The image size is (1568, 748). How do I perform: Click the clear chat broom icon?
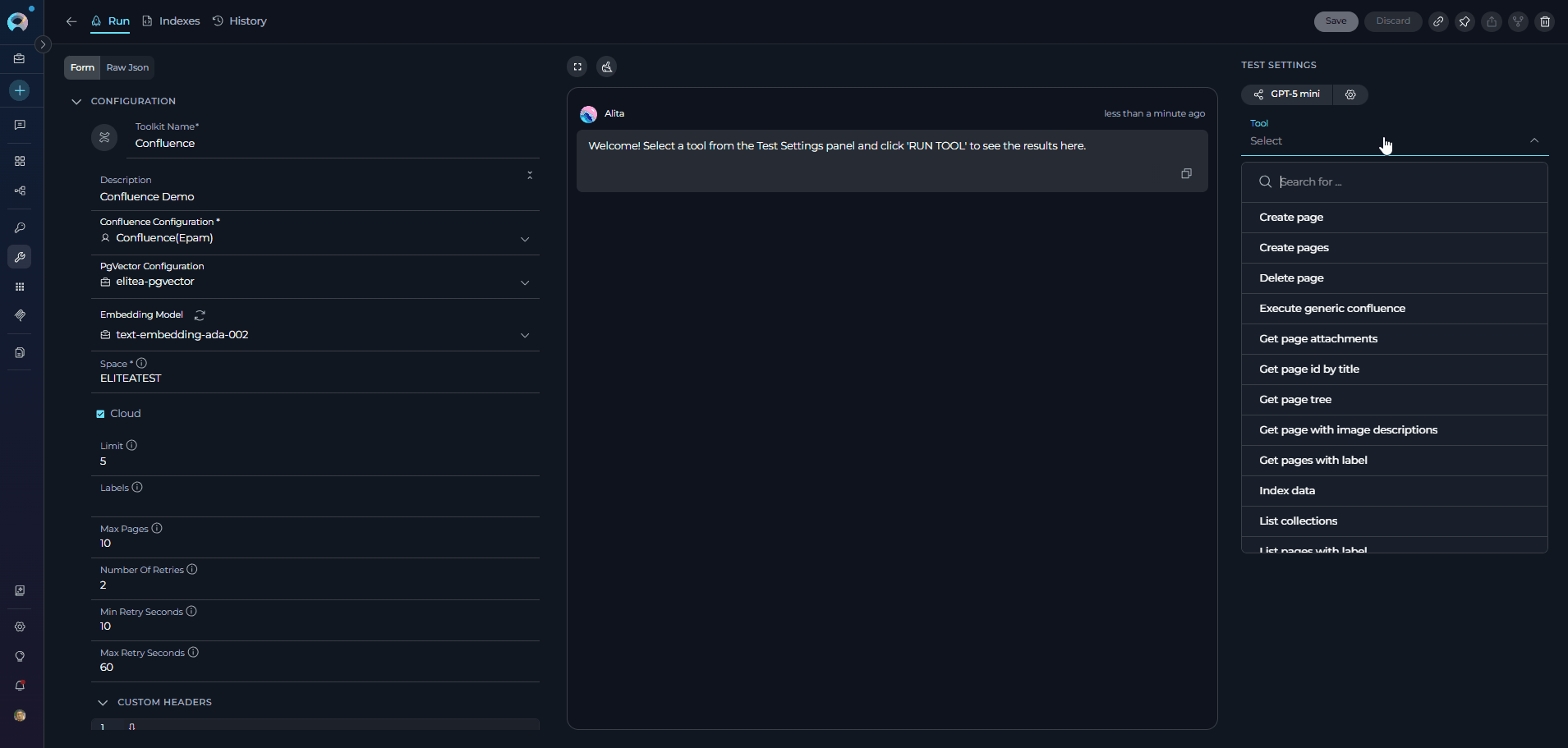[607, 67]
